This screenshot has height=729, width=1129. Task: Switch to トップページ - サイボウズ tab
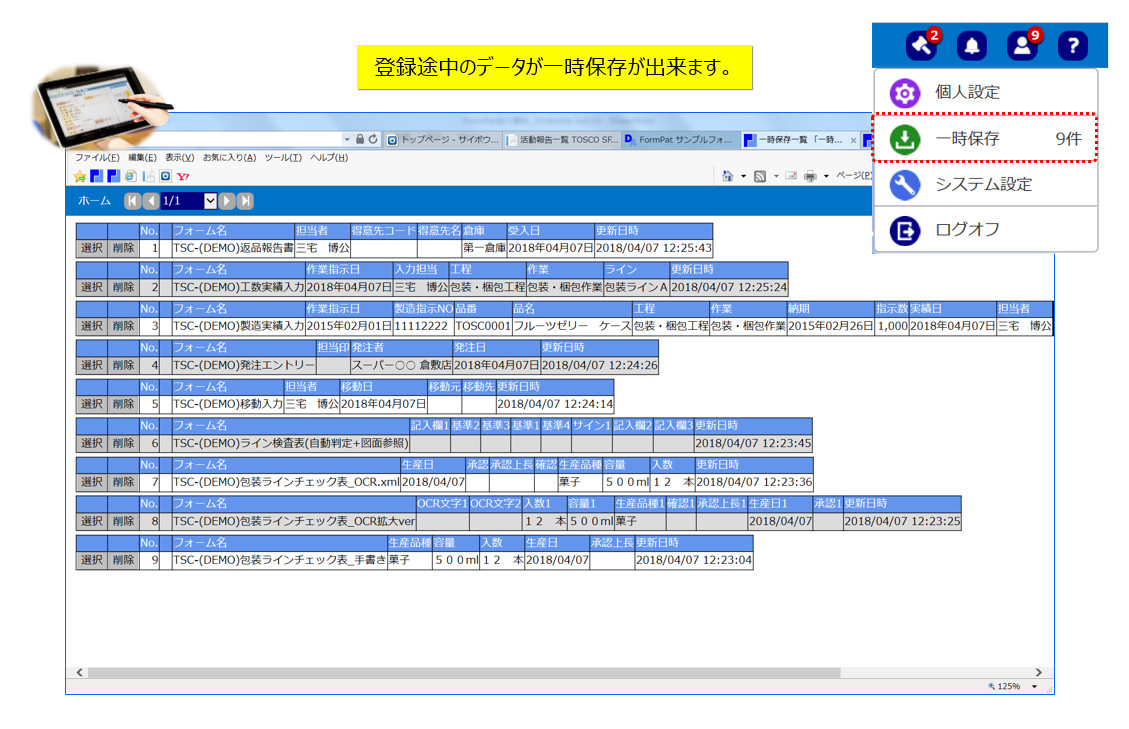[x=443, y=140]
